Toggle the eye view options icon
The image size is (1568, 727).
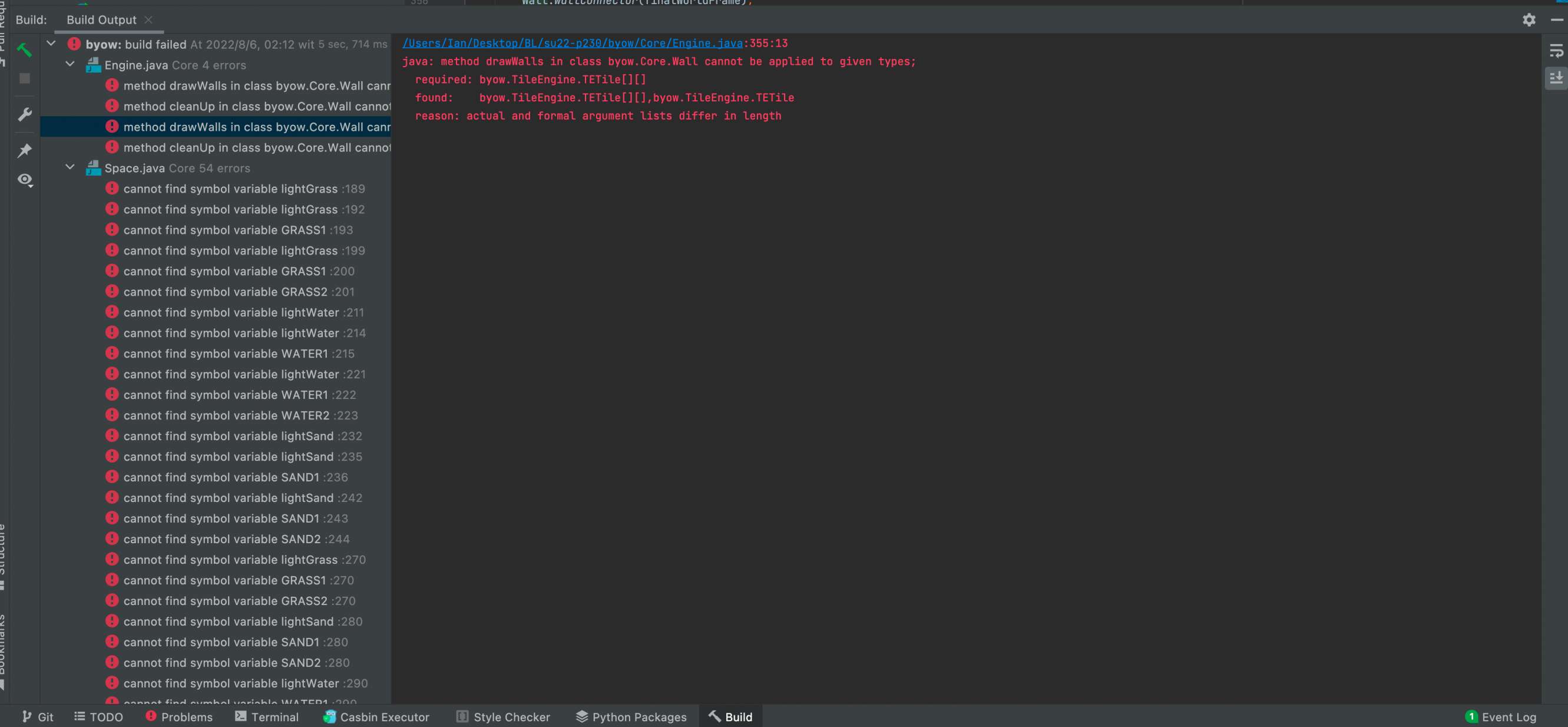pyautogui.click(x=25, y=180)
